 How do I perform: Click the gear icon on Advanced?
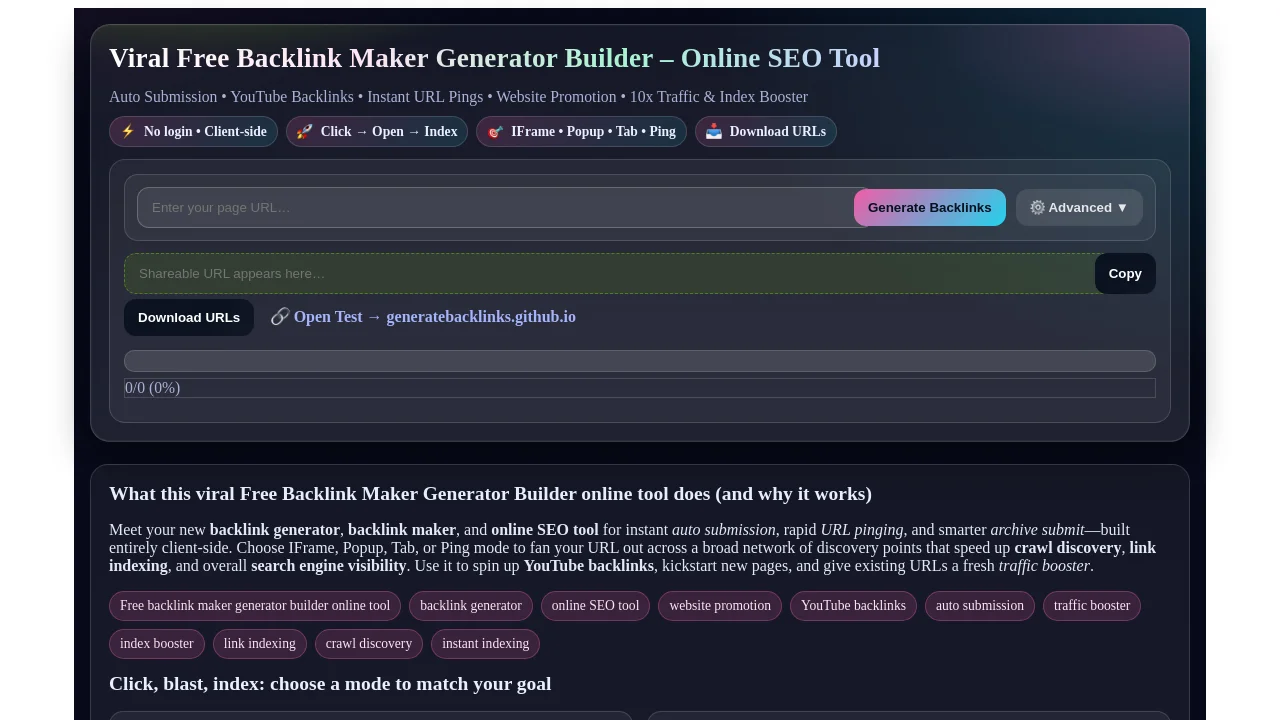[1037, 207]
